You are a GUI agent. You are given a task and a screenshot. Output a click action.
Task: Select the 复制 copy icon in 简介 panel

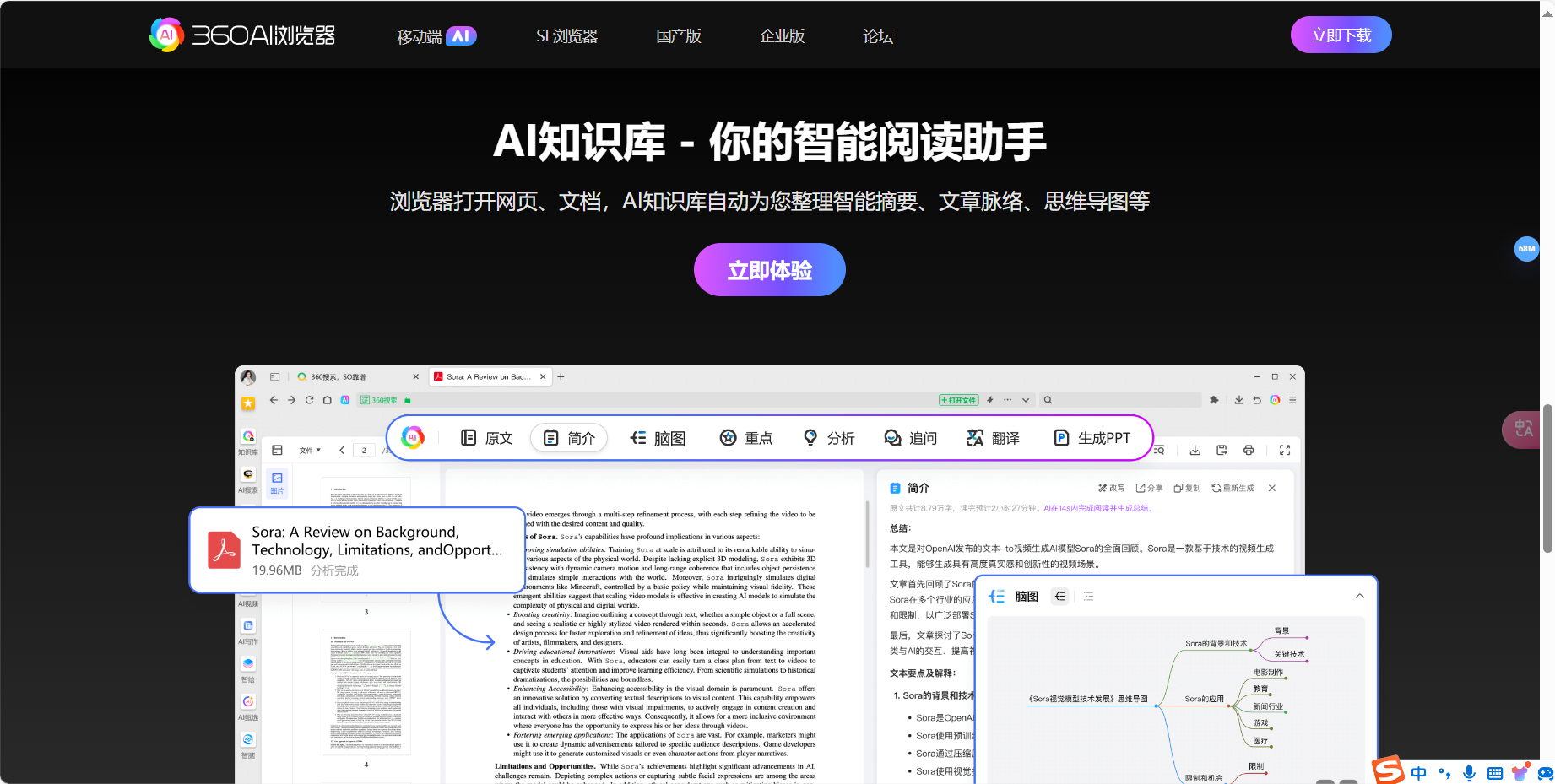pos(1178,488)
